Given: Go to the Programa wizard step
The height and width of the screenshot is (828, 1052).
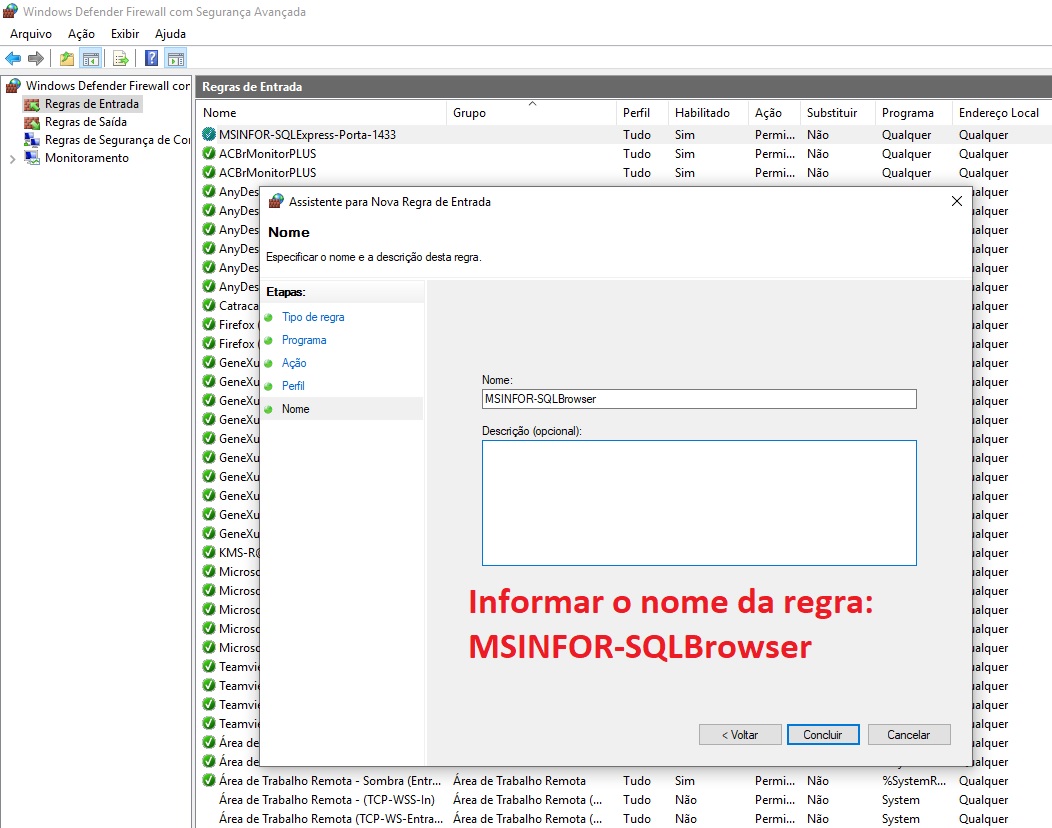Looking at the screenshot, I should click(x=304, y=340).
